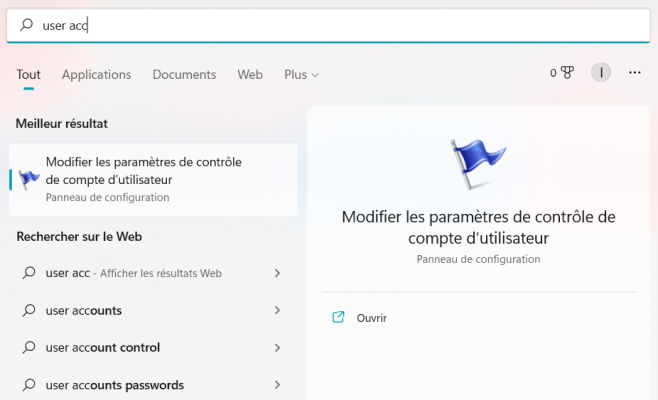This screenshot has width=658, height=400.
Task: Expand chevron for 'user acc' web result
Action: (x=277, y=273)
